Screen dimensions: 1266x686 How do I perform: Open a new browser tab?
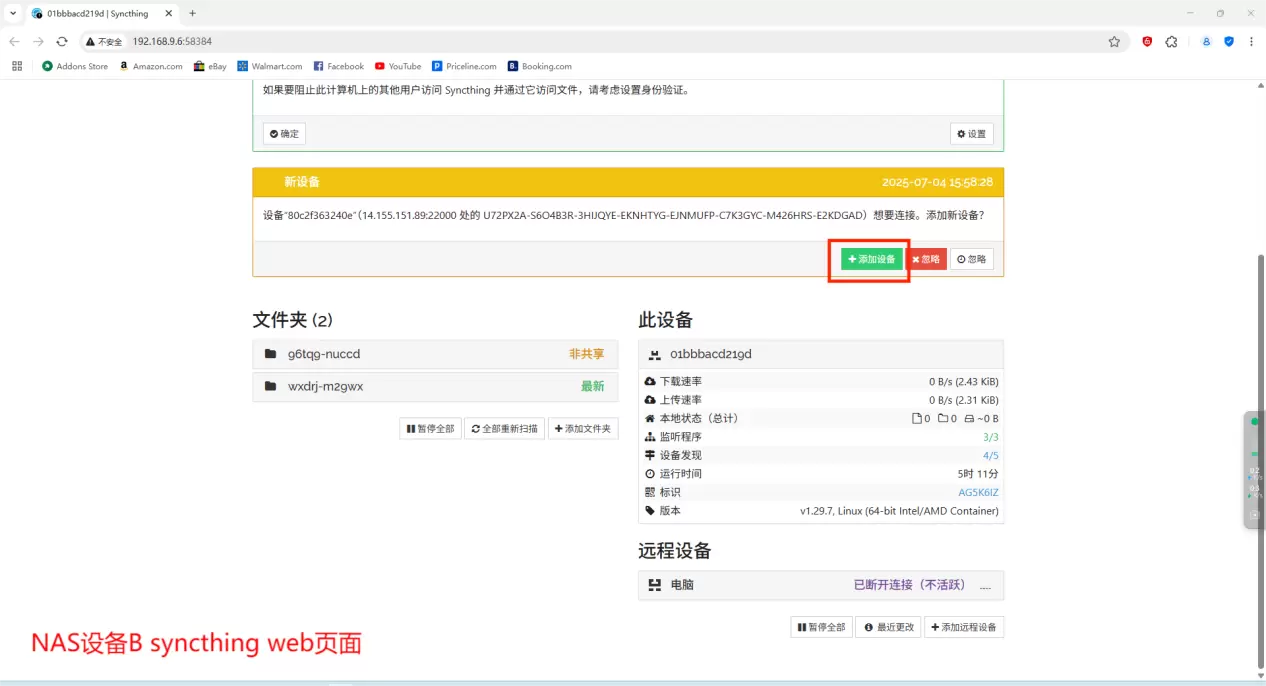192,13
